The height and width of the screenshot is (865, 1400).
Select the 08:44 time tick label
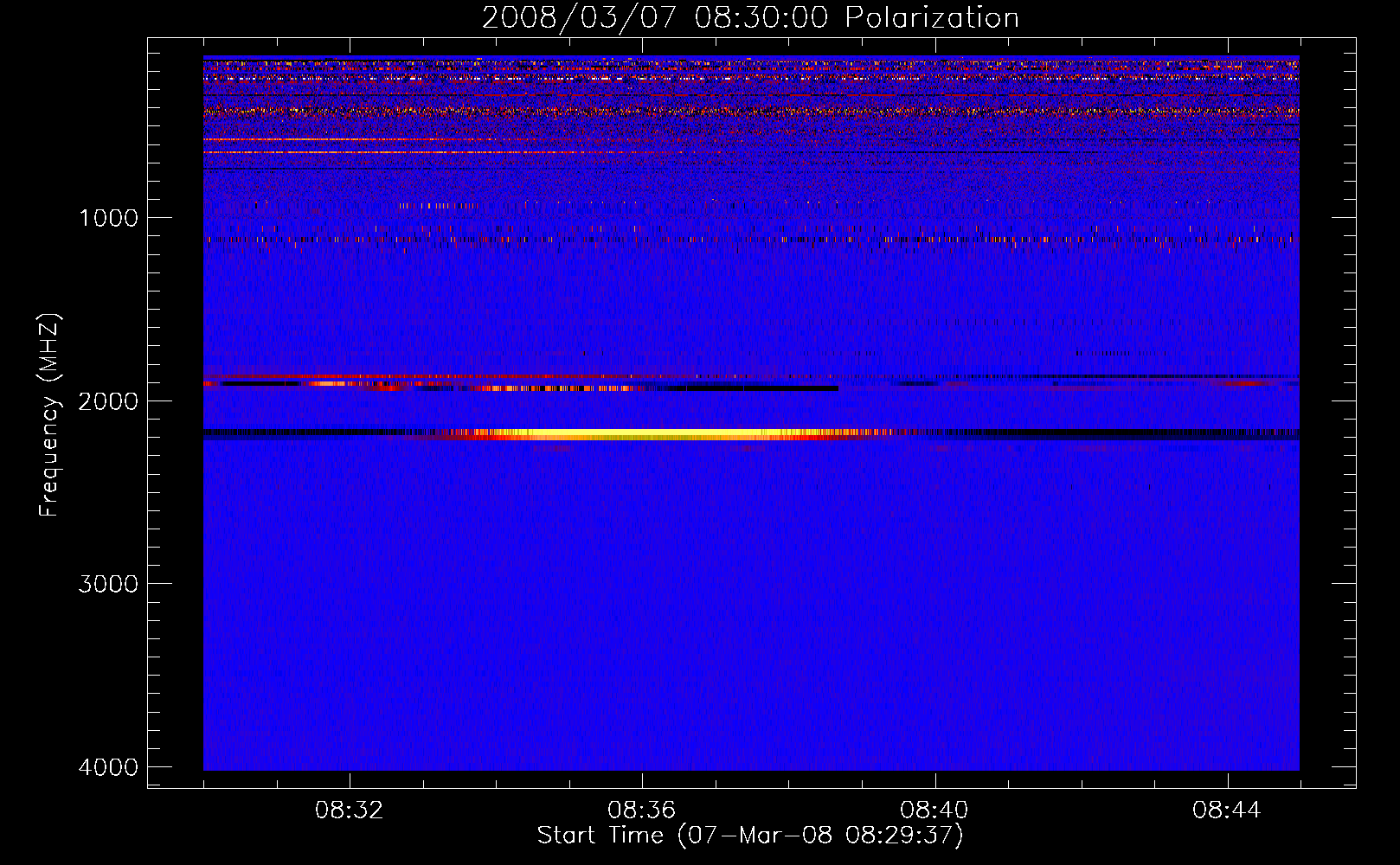point(1227,811)
